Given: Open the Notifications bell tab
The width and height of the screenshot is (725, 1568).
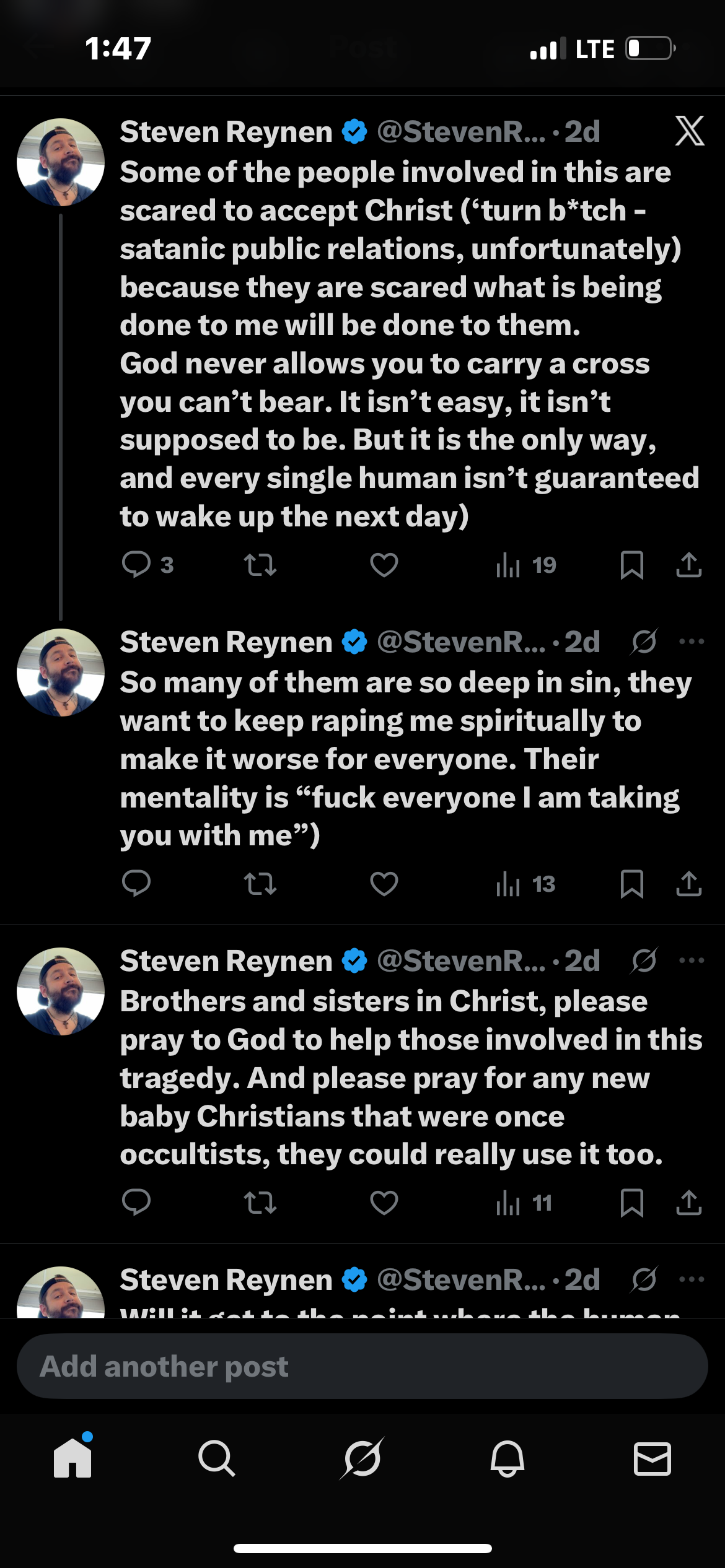Looking at the screenshot, I should coord(507,1458).
